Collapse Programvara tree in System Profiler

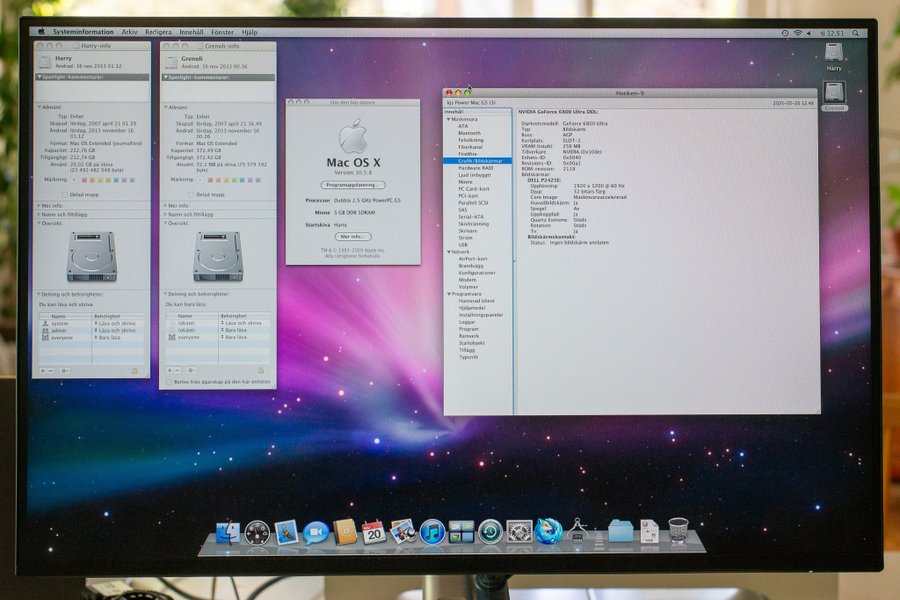pos(449,294)
